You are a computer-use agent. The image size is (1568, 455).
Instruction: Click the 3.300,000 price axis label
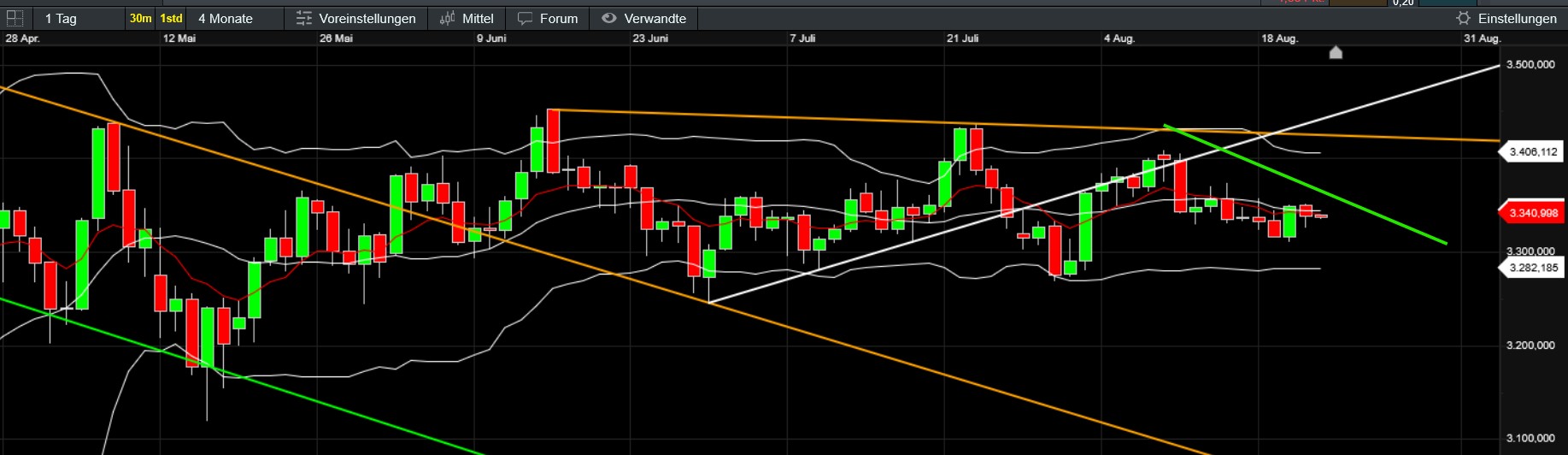tap(1530, 251)
